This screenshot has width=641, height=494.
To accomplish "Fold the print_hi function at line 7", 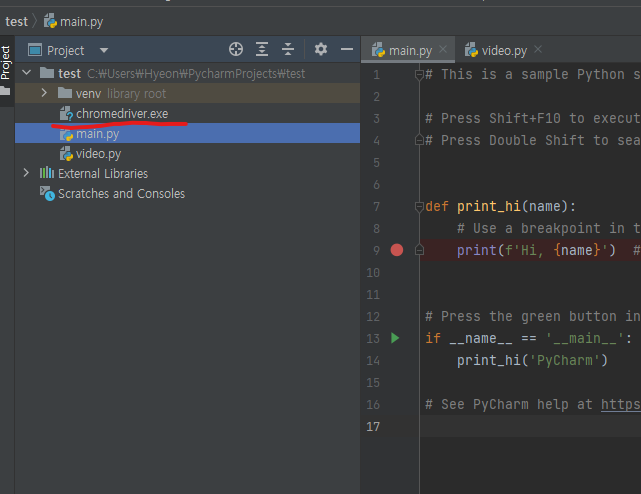I will pyautogui.click(x=419, y=207).
